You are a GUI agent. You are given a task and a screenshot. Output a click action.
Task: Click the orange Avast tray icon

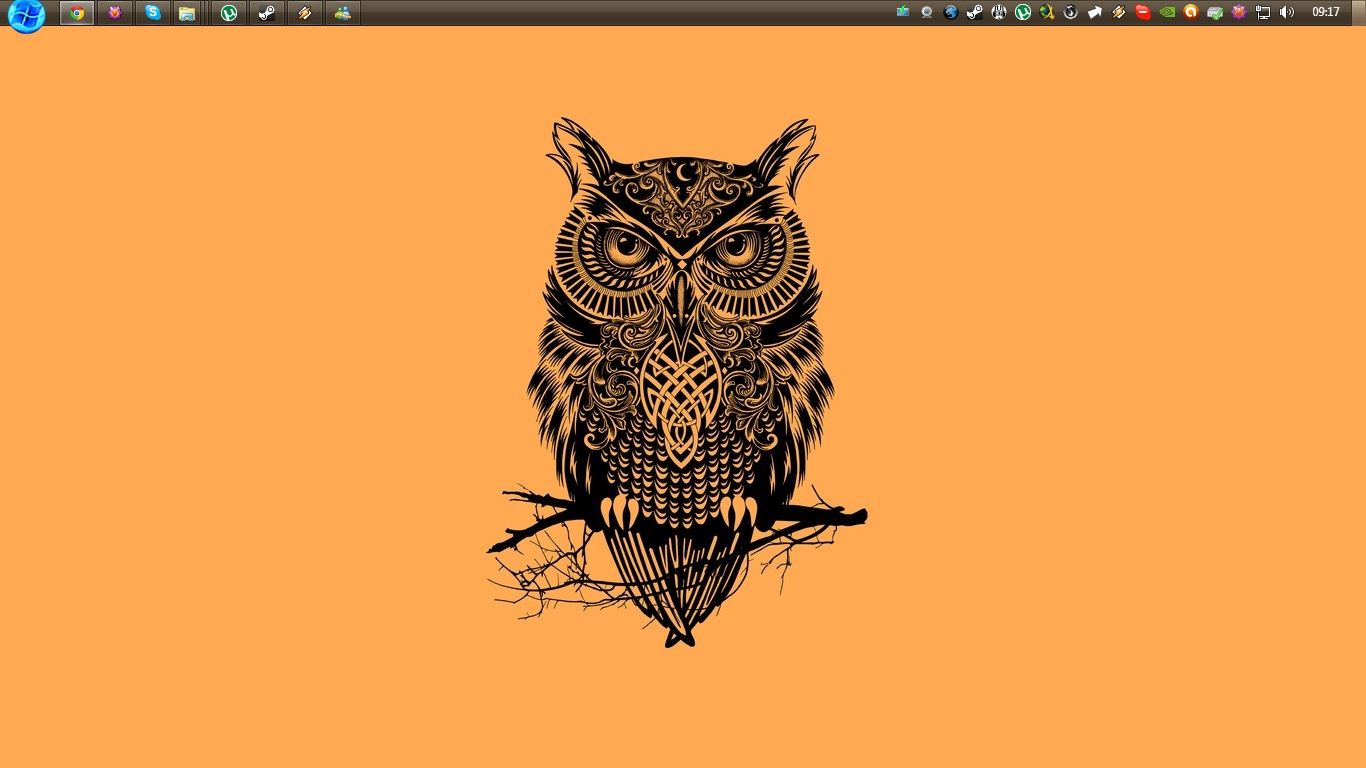tap(1191, 13)
